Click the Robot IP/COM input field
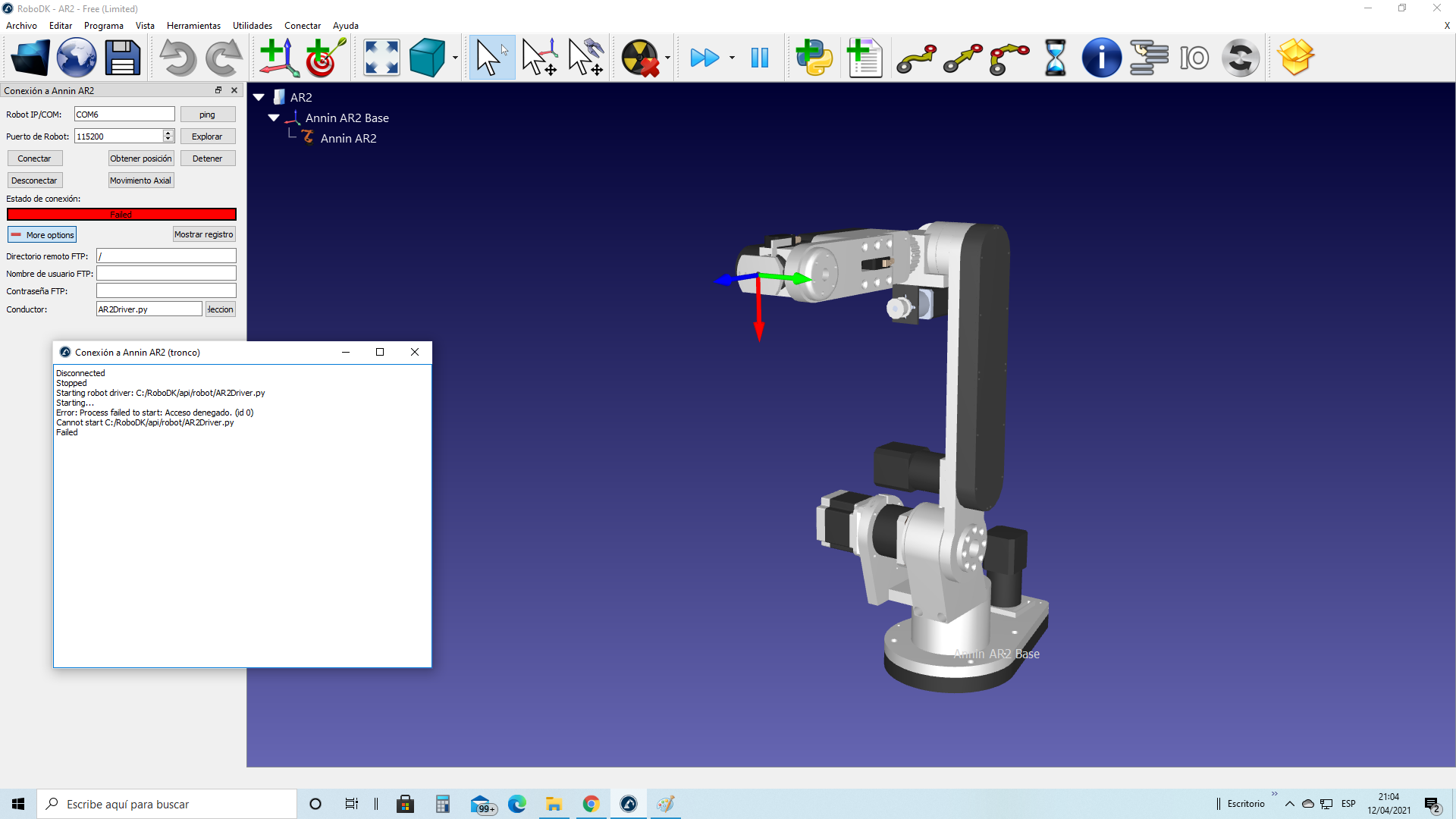Screen dimensions: 1456x819 [x=124, y=115]
